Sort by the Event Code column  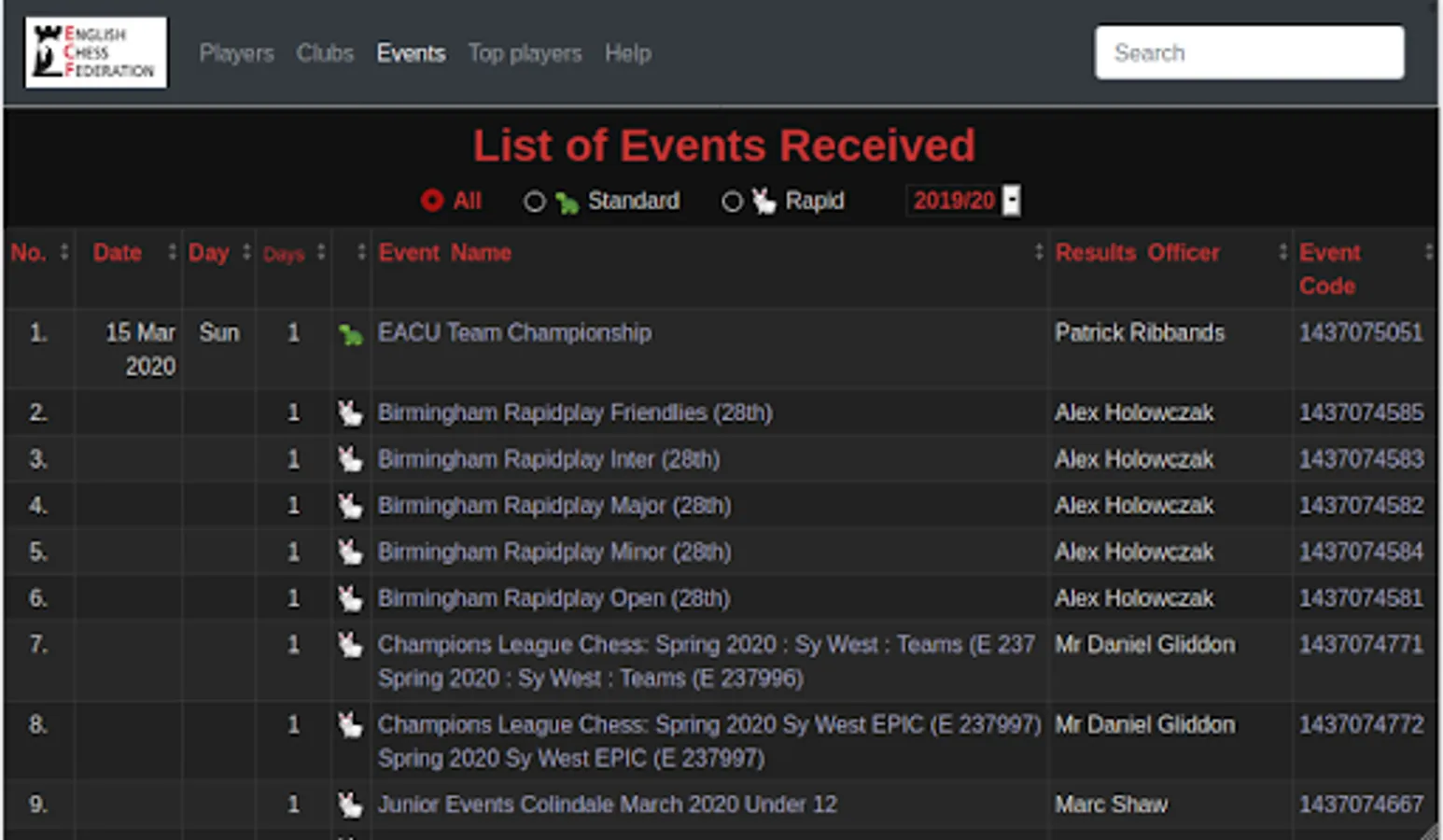click(1365, 269)
